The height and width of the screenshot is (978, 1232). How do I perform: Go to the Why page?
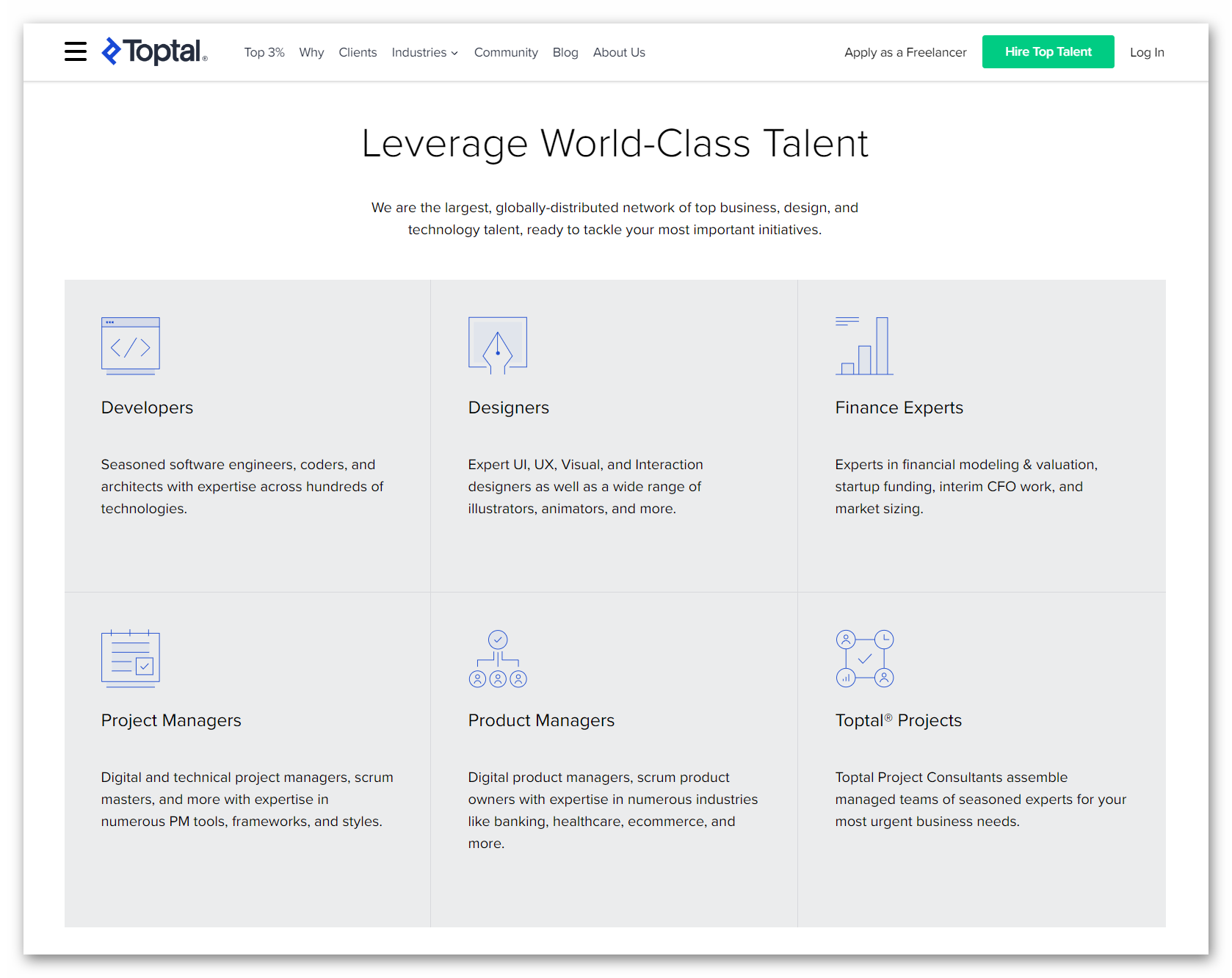point(311,52)
